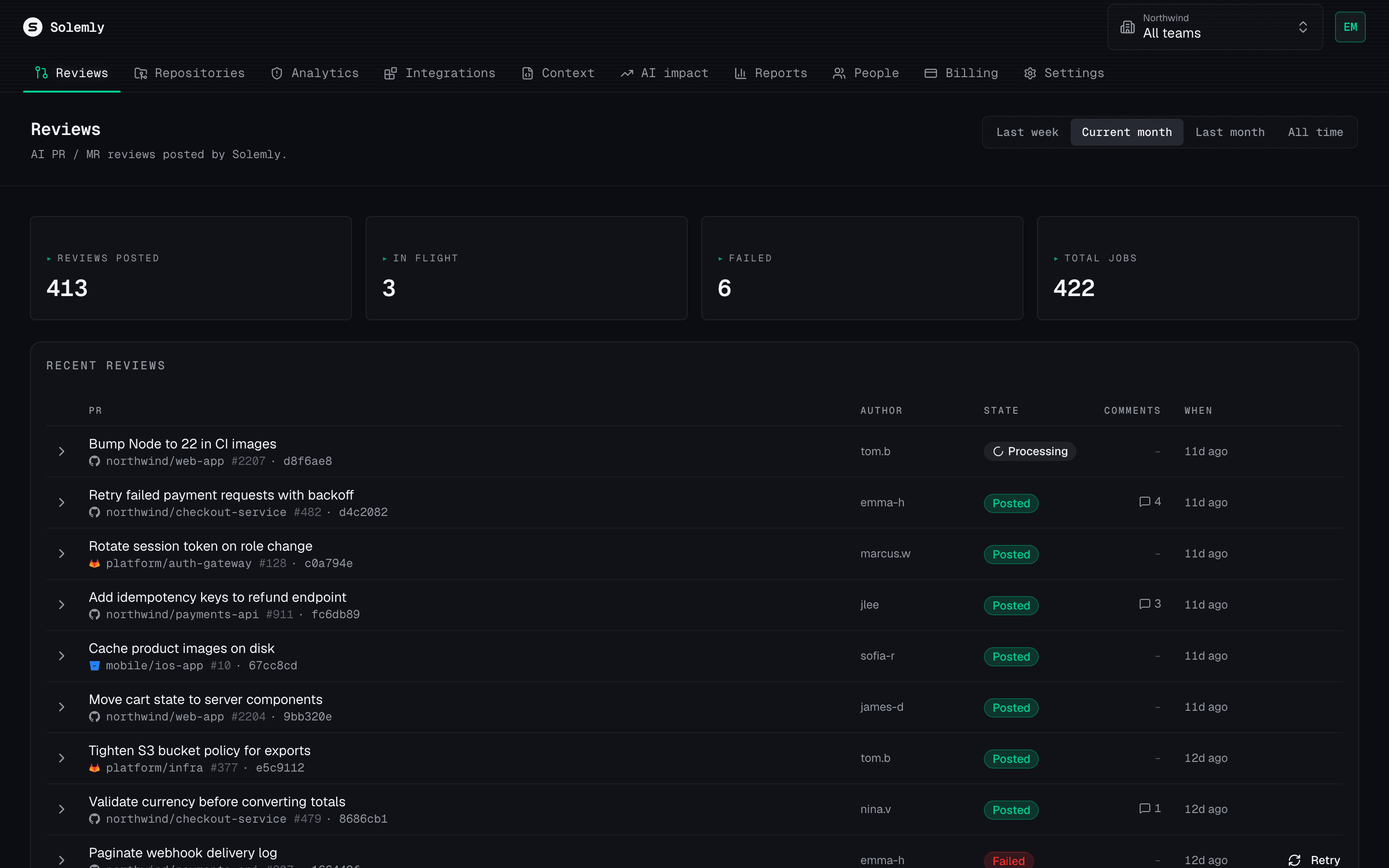Expand the Cache product images row

(x=61, y=656)
